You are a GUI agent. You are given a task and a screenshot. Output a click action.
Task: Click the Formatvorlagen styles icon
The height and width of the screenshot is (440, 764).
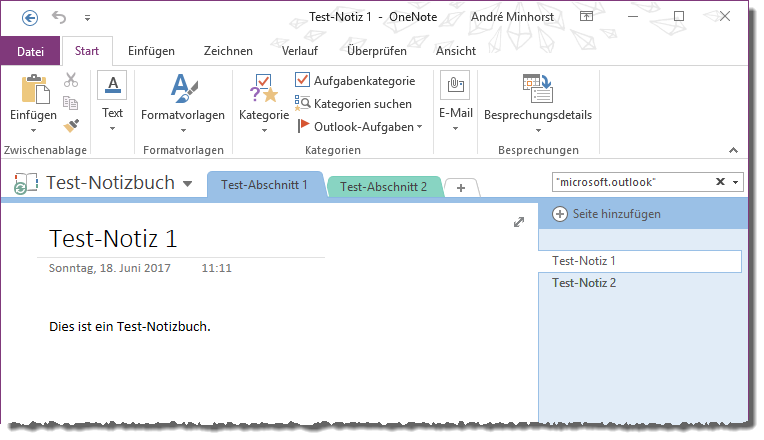pyautogui.click(x=184, y=89)
